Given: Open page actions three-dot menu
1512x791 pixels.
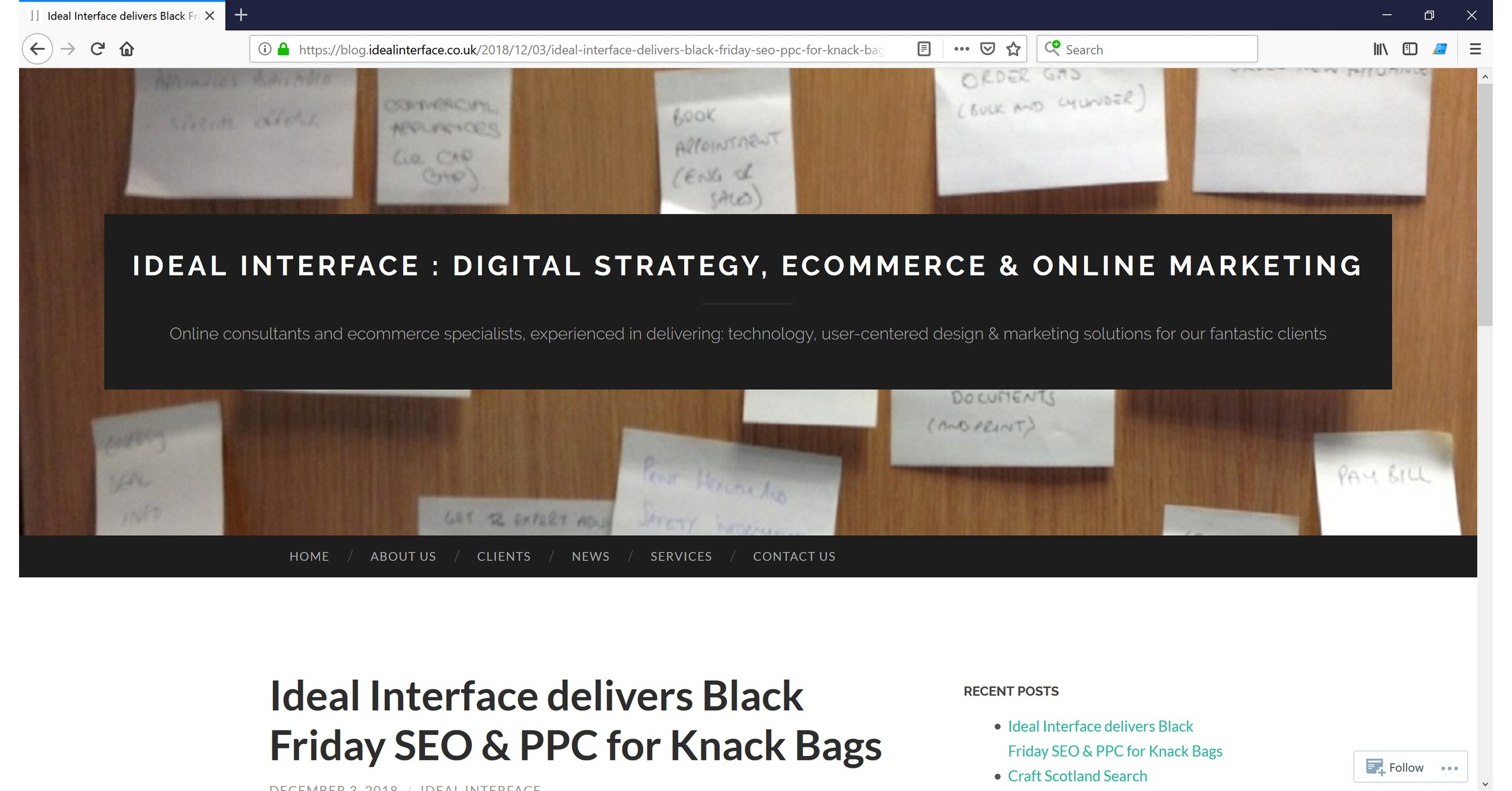Looking at the screenshot, I should 962,49.
